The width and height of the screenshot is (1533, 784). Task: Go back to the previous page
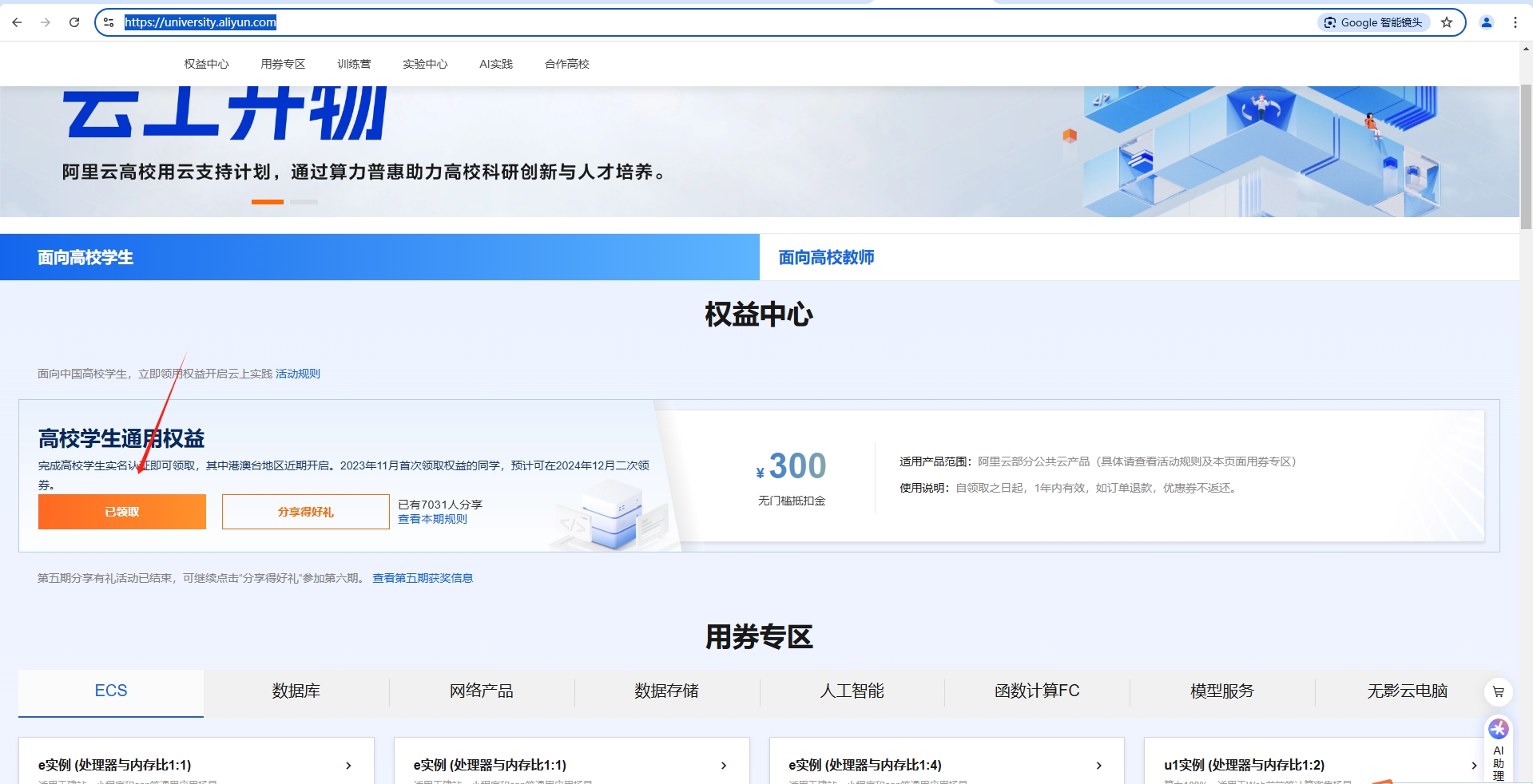pos(17,22)
